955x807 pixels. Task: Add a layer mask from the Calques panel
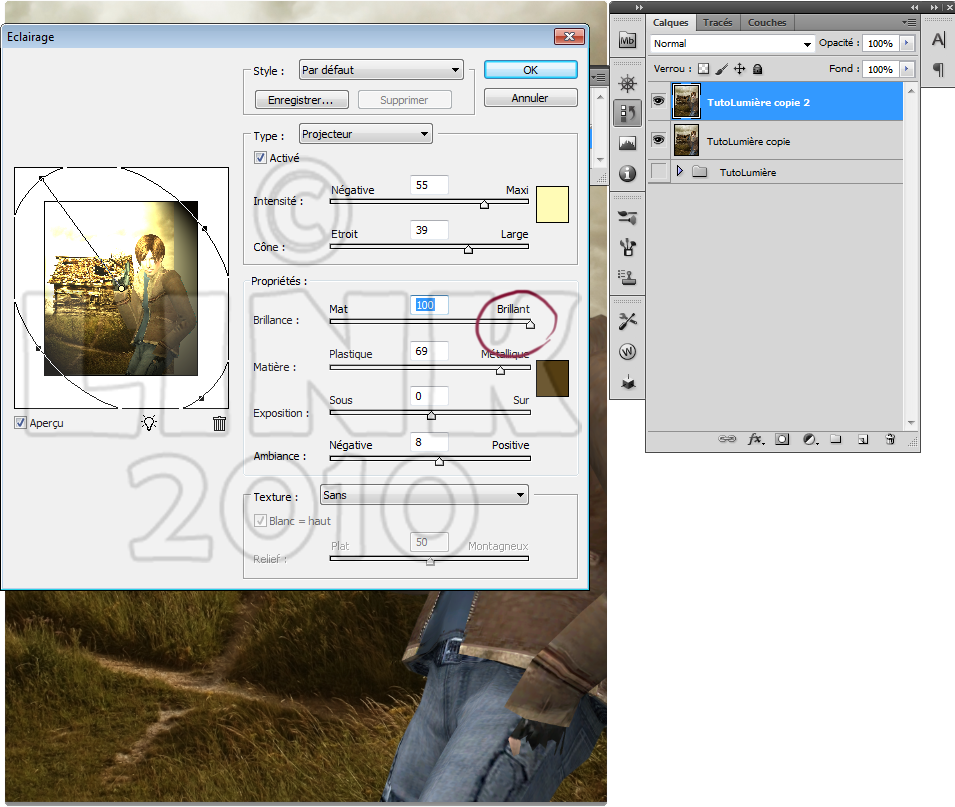click(782, 439)
